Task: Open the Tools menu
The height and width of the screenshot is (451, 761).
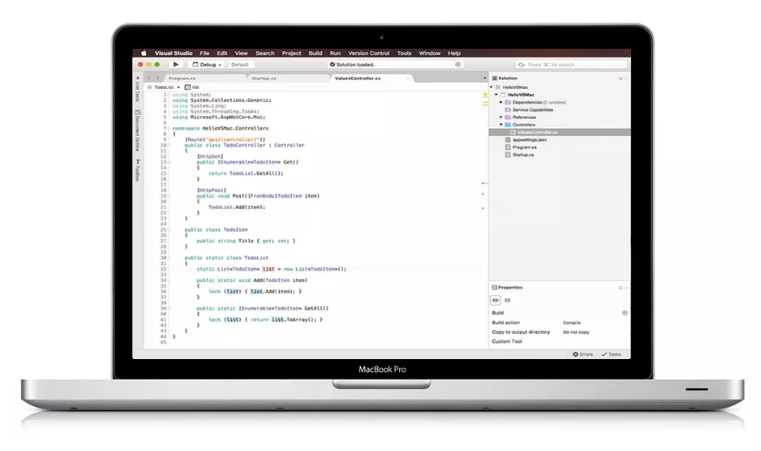Action: [404, 53]
